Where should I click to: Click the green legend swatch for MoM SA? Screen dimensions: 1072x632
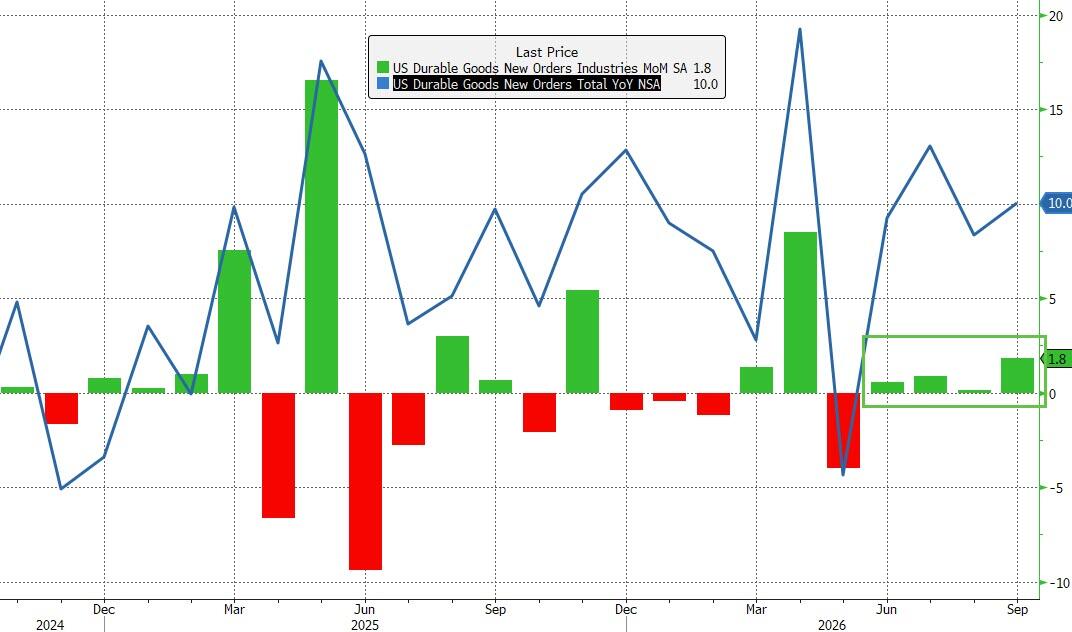coord(383,68)
